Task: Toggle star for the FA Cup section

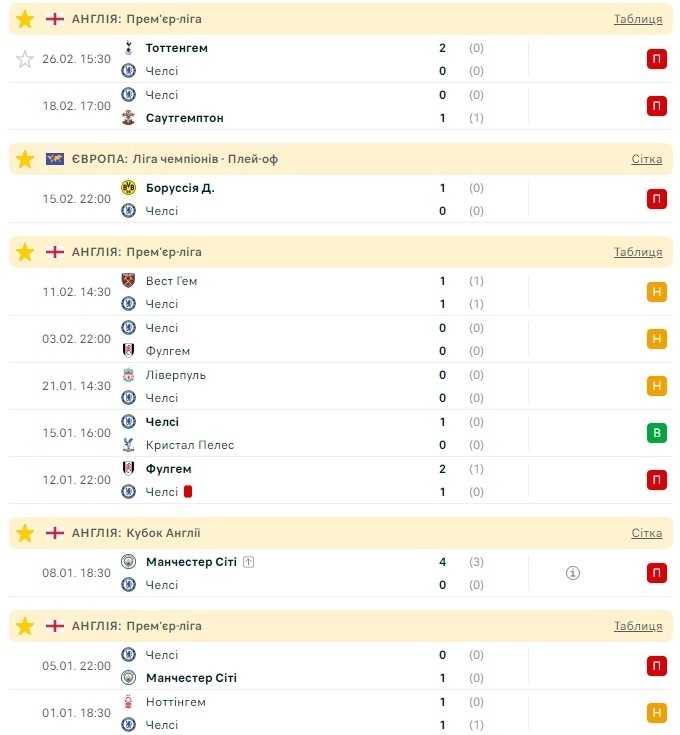Action: coord(25,533)
